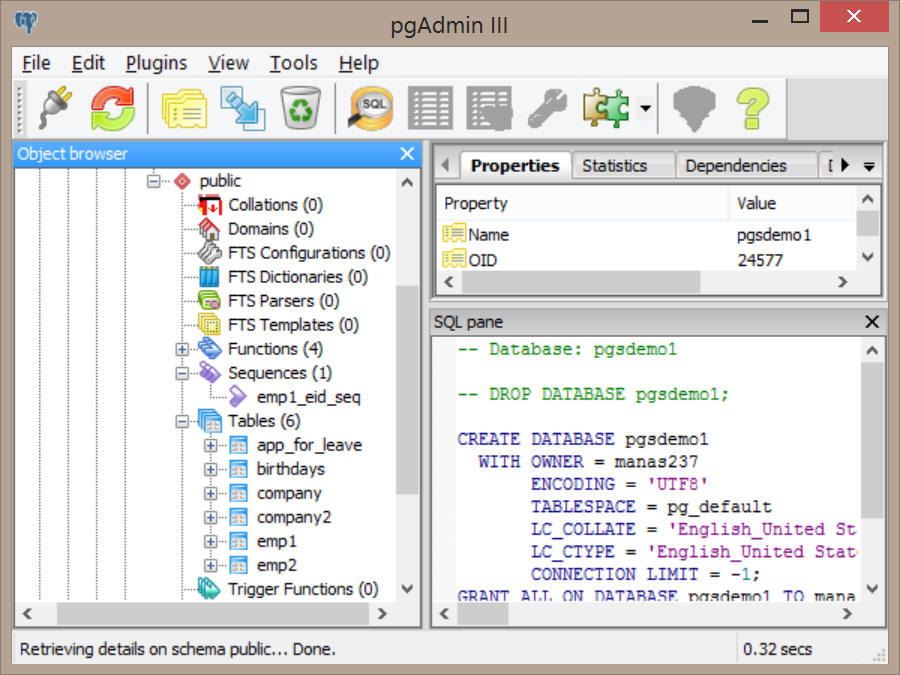This screenshot has width=900, height=675.
Task: Expand the company table node
Action: [211, 494]
